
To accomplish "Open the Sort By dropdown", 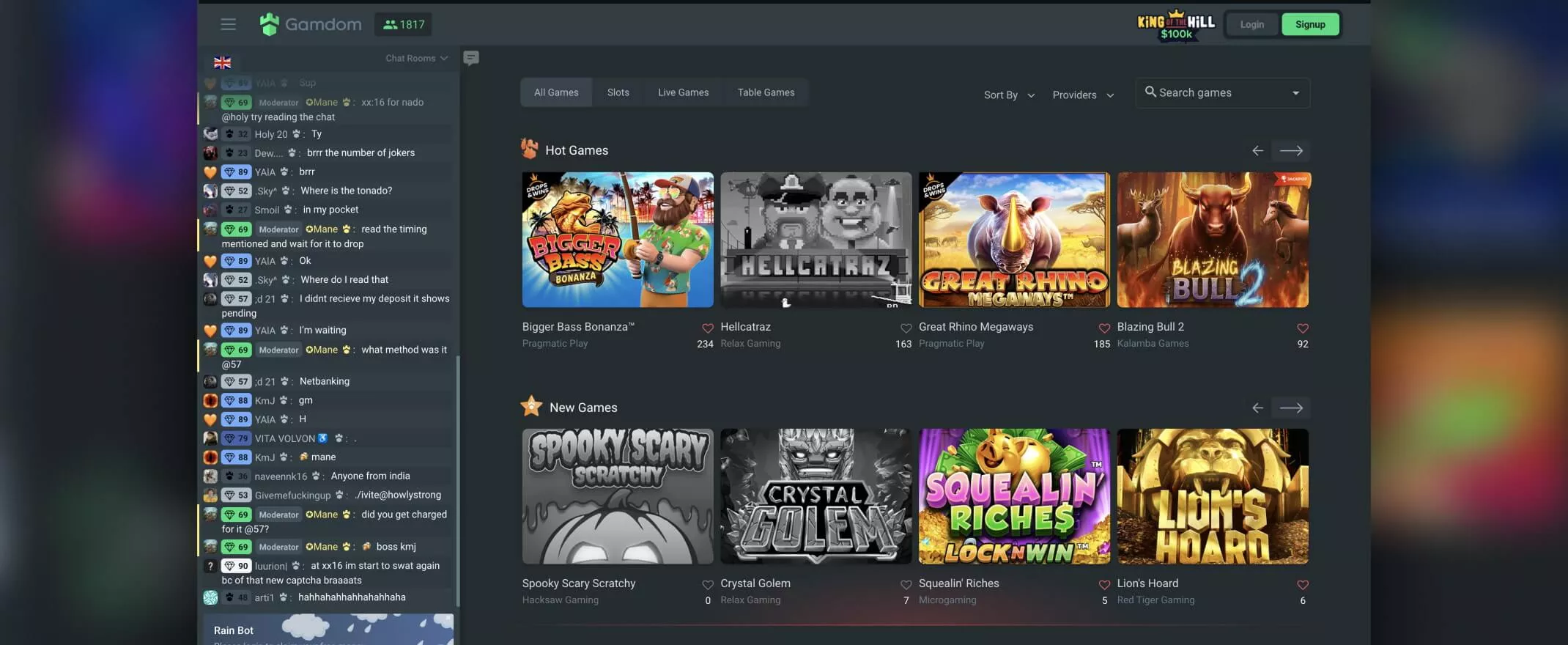I will [x=1009, y=95].
